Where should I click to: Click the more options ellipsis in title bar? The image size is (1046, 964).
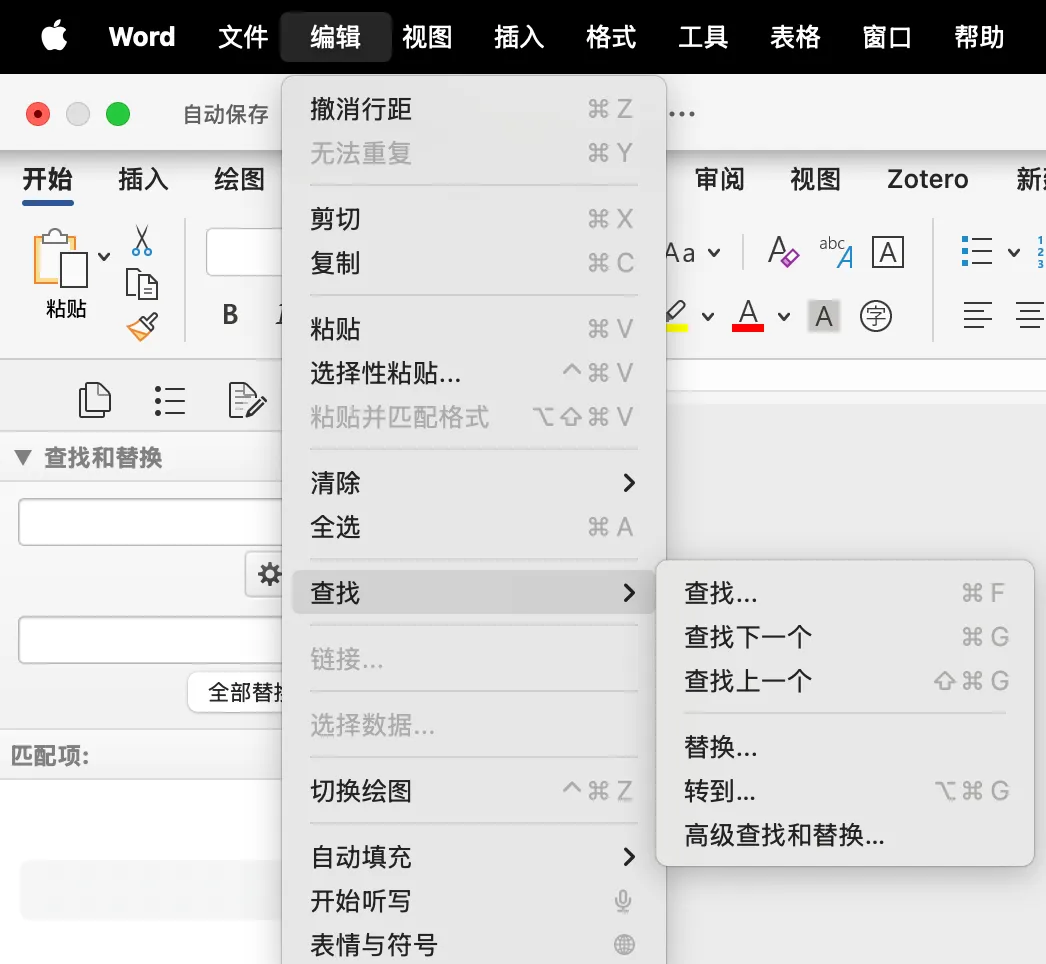[682, 114]
